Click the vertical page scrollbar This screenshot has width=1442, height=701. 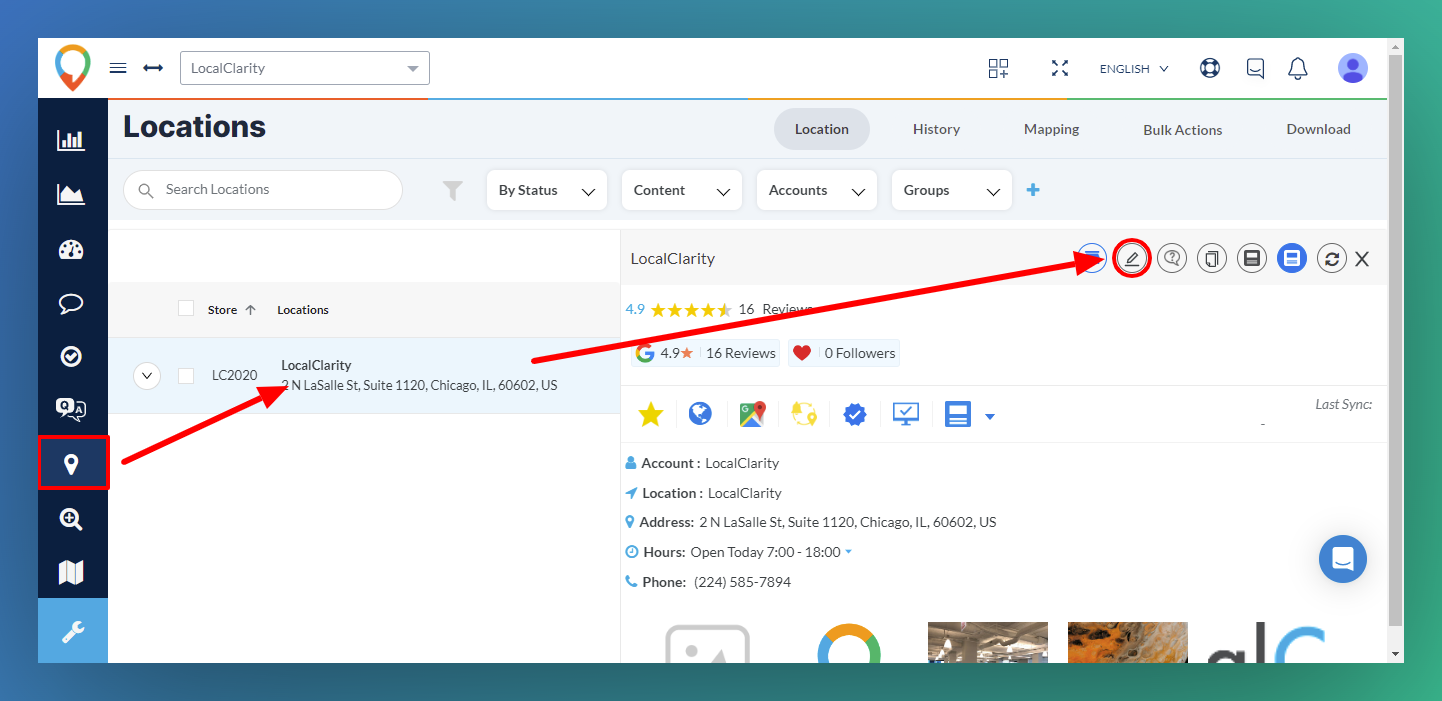pos(1396,340)
